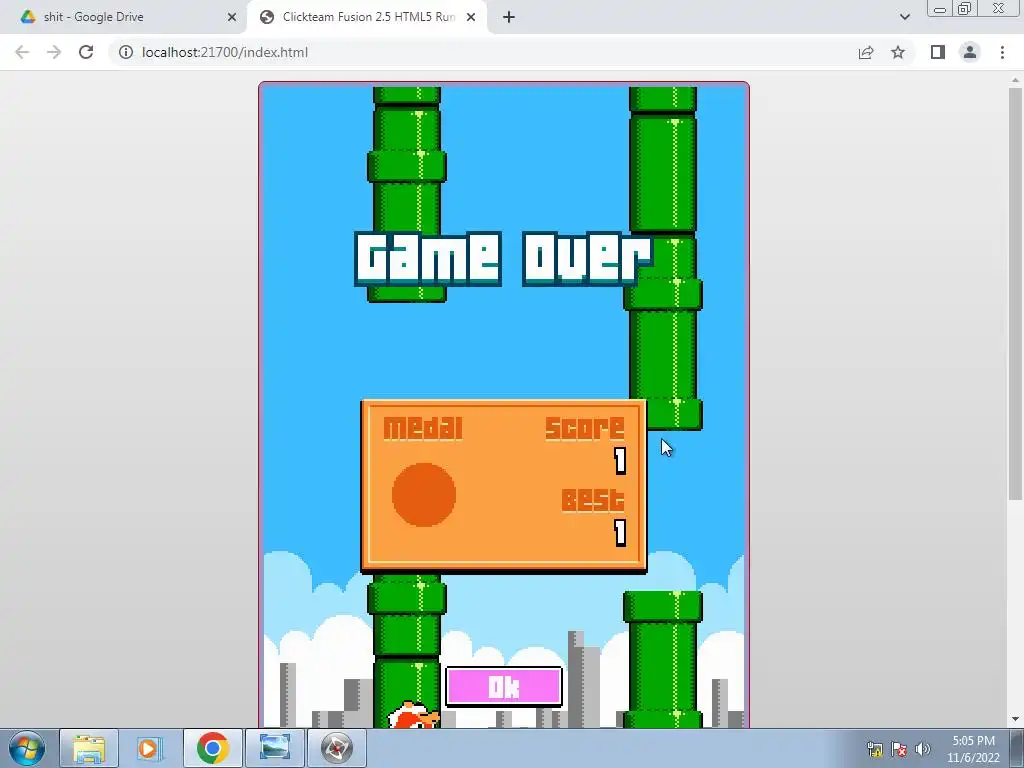The width and height of the screenshot is (1024, 768).
Task: Open the Windows Start menu
Action: pos(27,748)
